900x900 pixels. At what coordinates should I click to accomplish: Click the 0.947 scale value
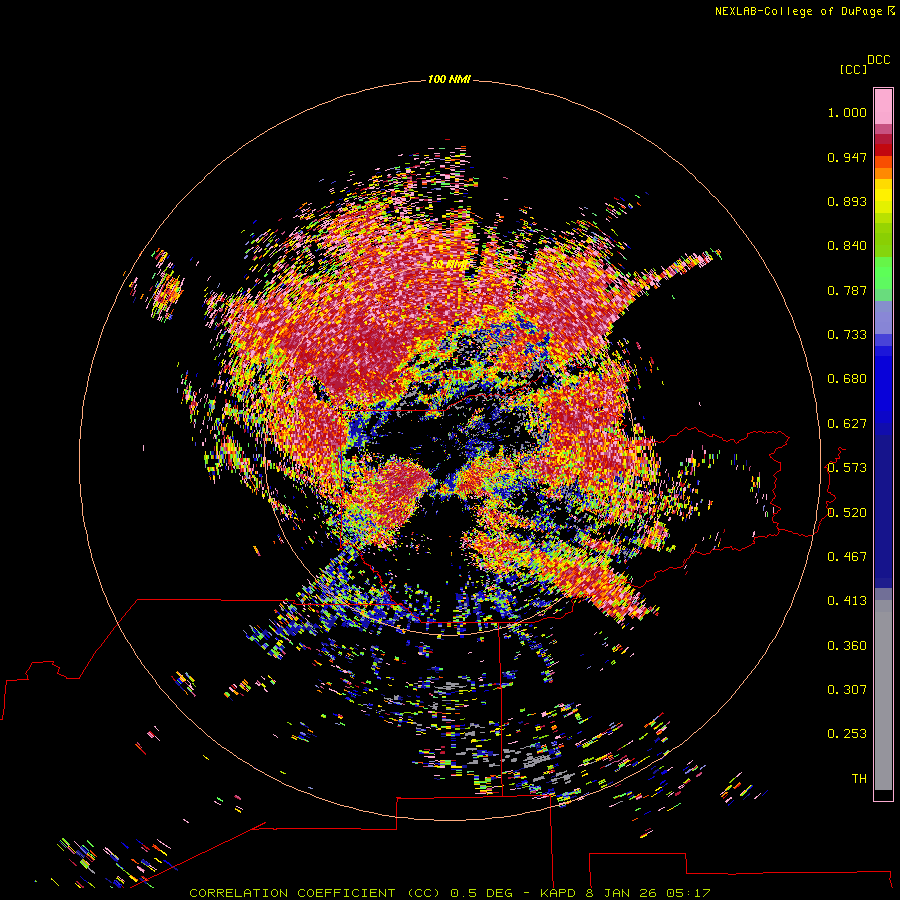pyautogui.click(x=847, y=157)
